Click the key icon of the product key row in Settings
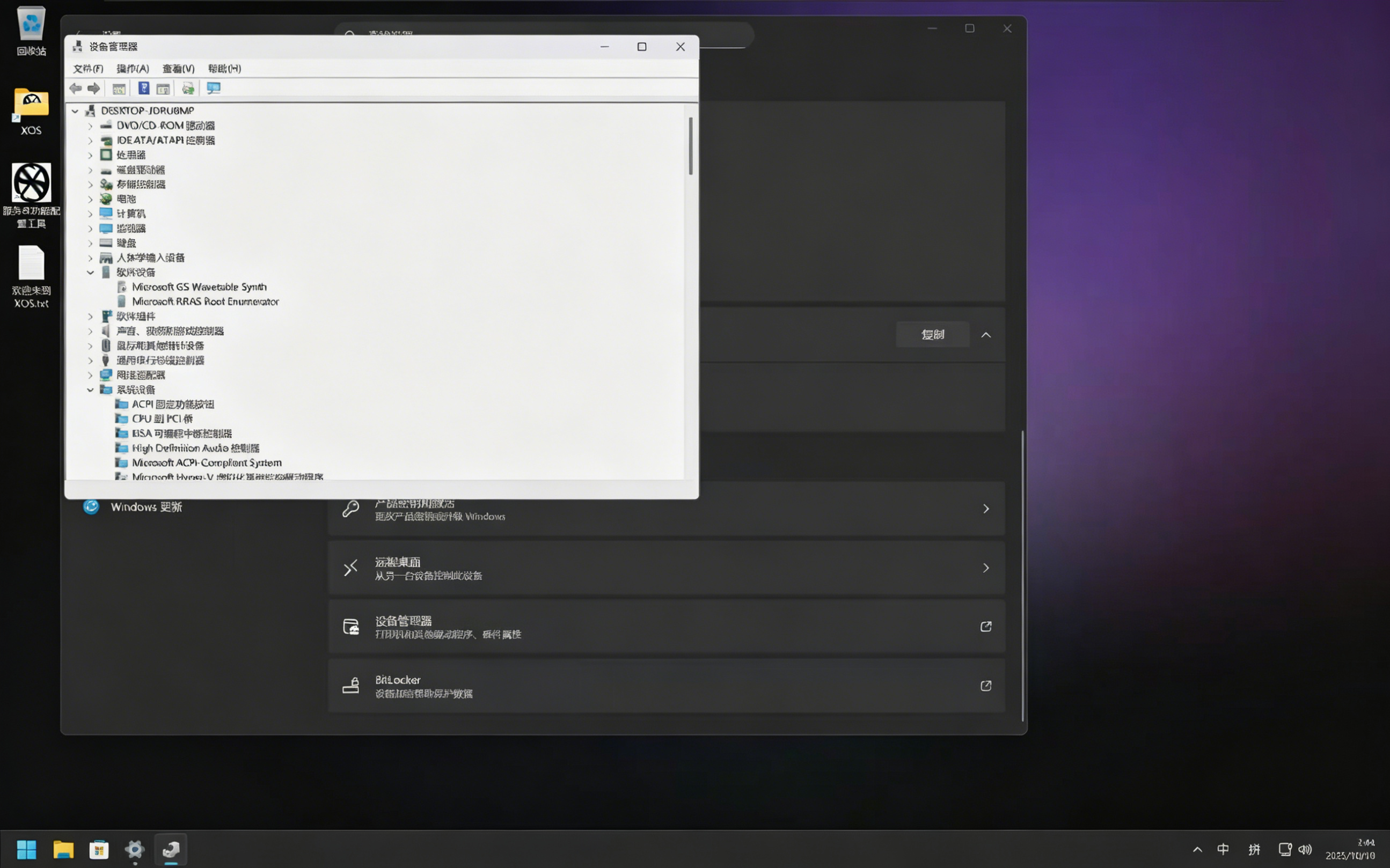The width and height of the screenshot is (1390, 868). pos(350,509)
